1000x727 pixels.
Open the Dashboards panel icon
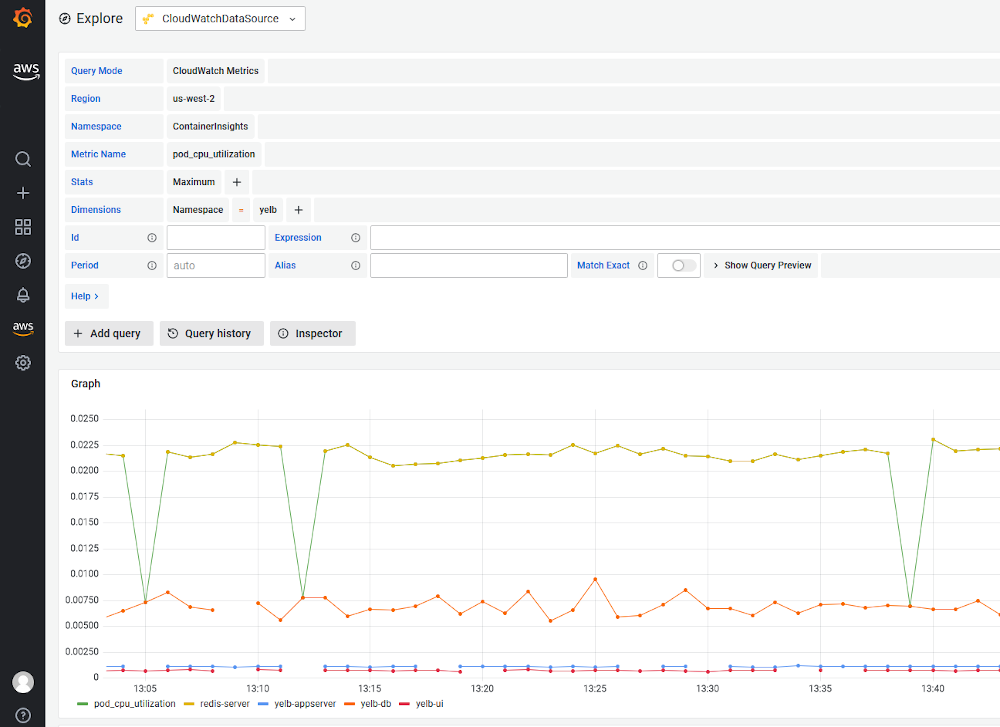pos(22,227)
